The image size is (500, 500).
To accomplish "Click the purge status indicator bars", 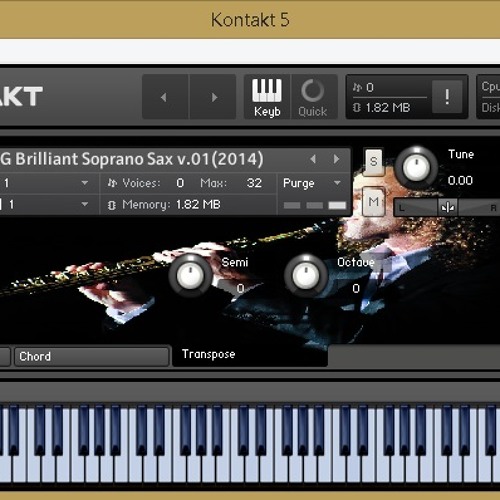I will point(315,205).
